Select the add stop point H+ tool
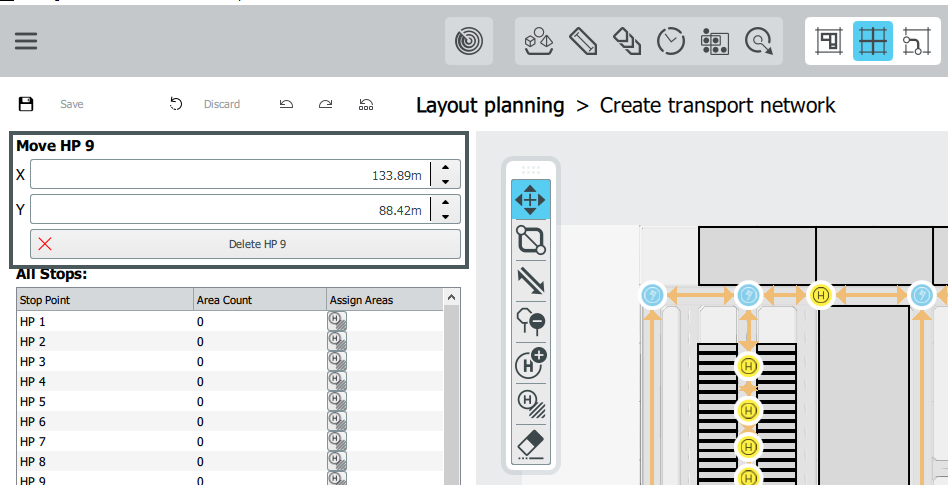The image size is (948, 485). pos(531,363)
